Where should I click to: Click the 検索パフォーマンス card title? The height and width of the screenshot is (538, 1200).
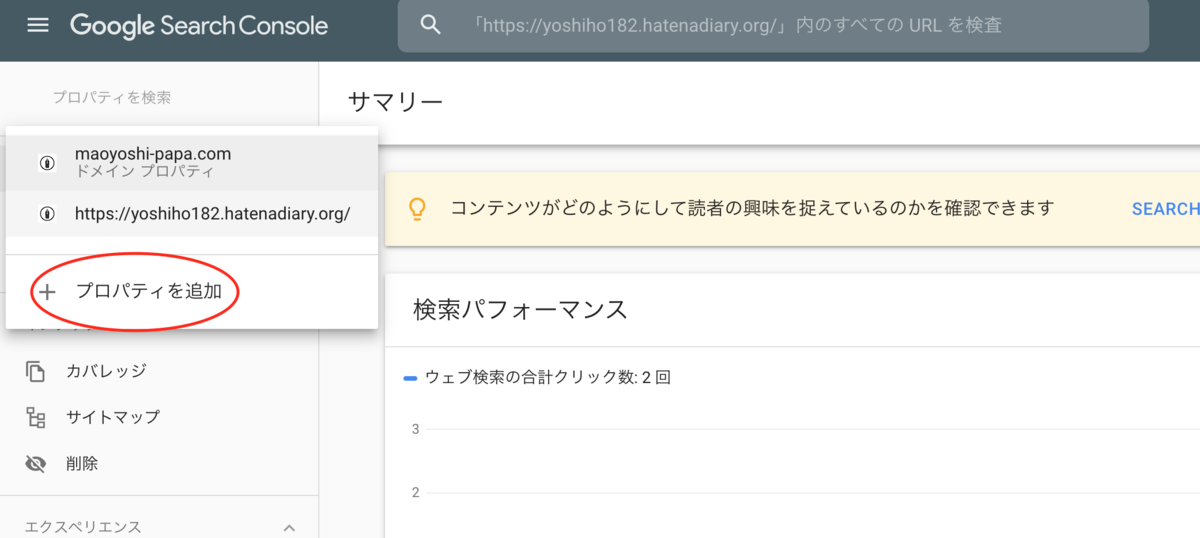click(x=520, y=309)
